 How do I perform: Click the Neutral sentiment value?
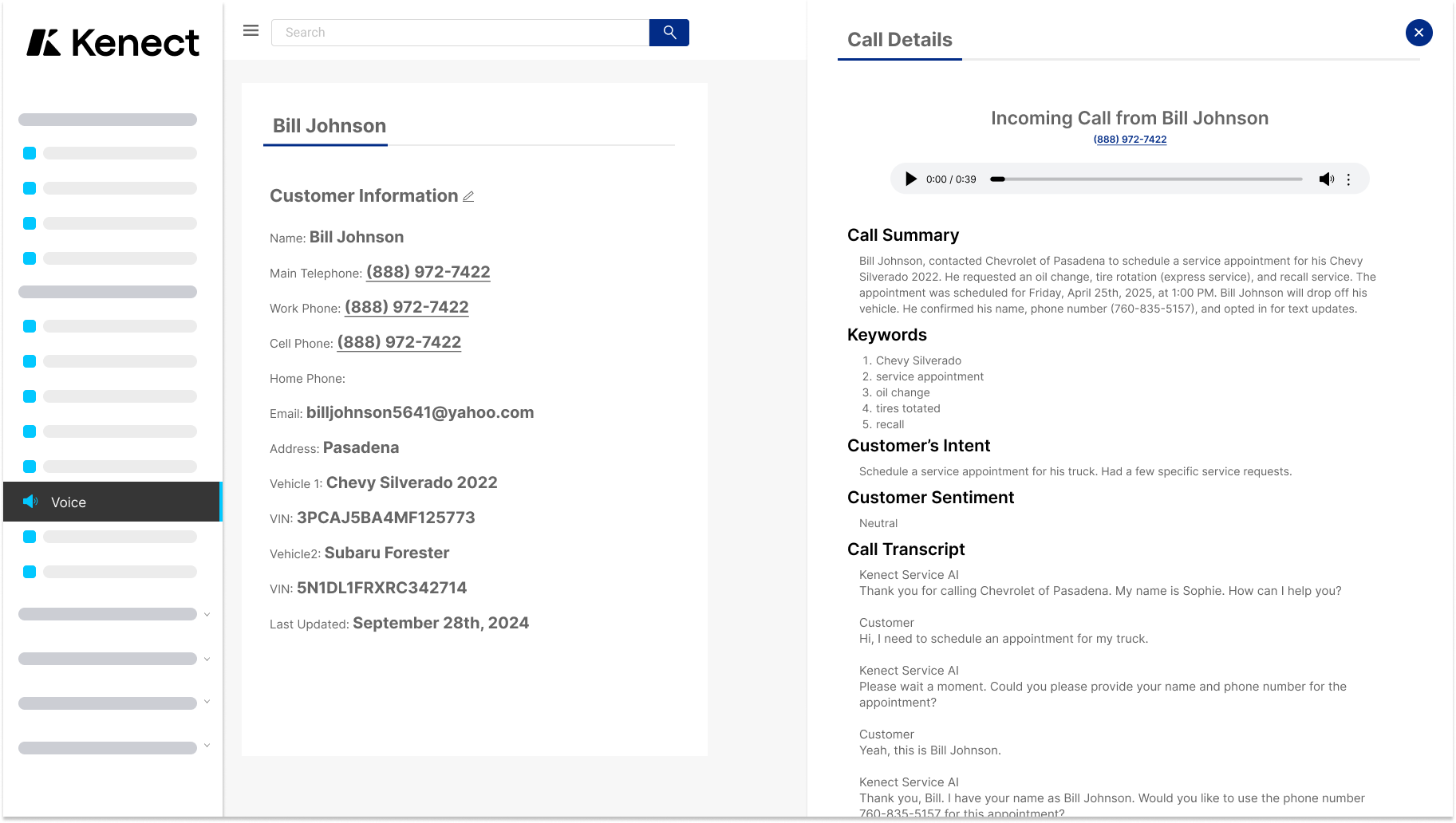point(878,523)
